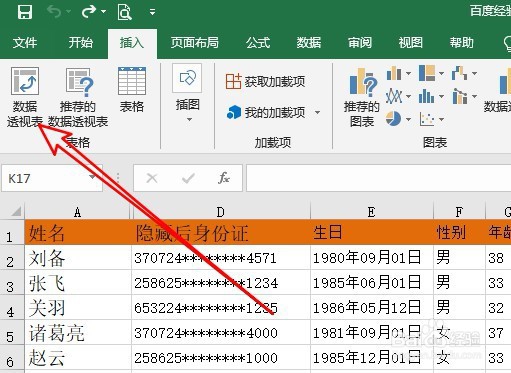Click the Save icon in quick access toolbar
Viewport: 511px width, 373px height.
click(25, 12)
